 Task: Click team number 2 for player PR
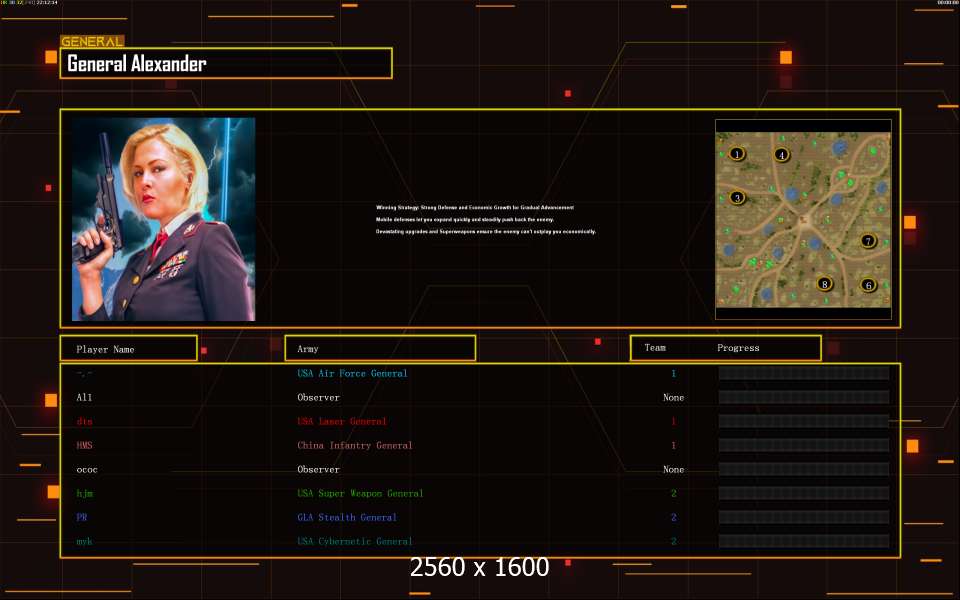(673, 517)
